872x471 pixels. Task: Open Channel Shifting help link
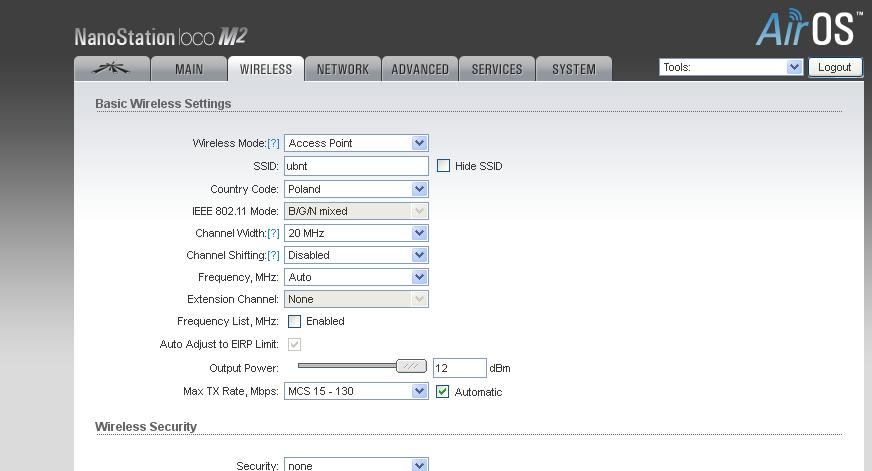point(273,255)
